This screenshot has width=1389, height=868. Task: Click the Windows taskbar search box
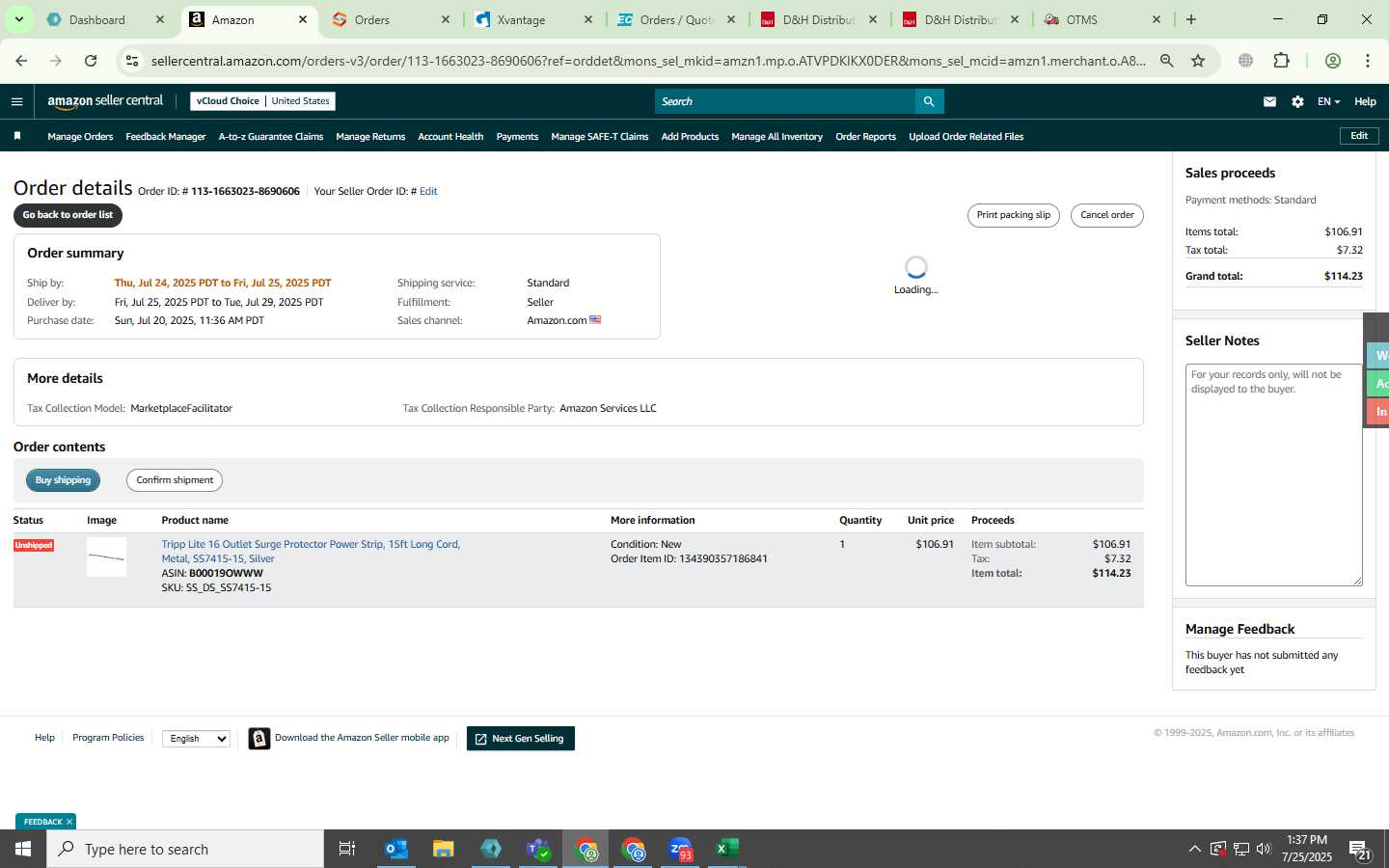pyautogui.click(x=185, y=849)
